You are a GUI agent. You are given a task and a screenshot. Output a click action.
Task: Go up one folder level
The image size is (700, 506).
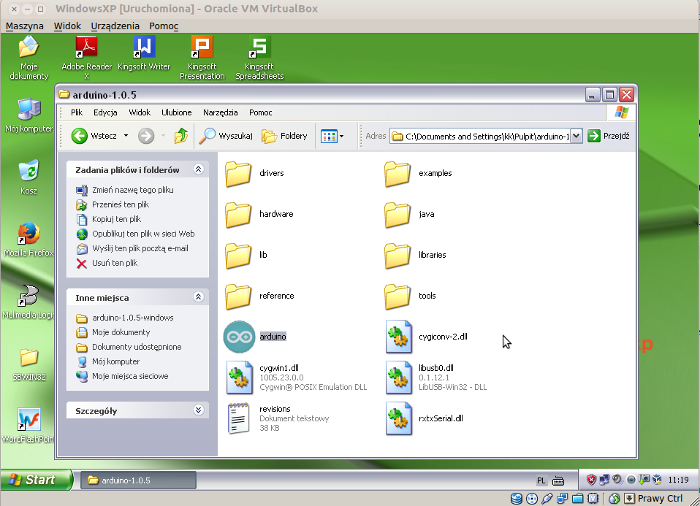(181, 136)
